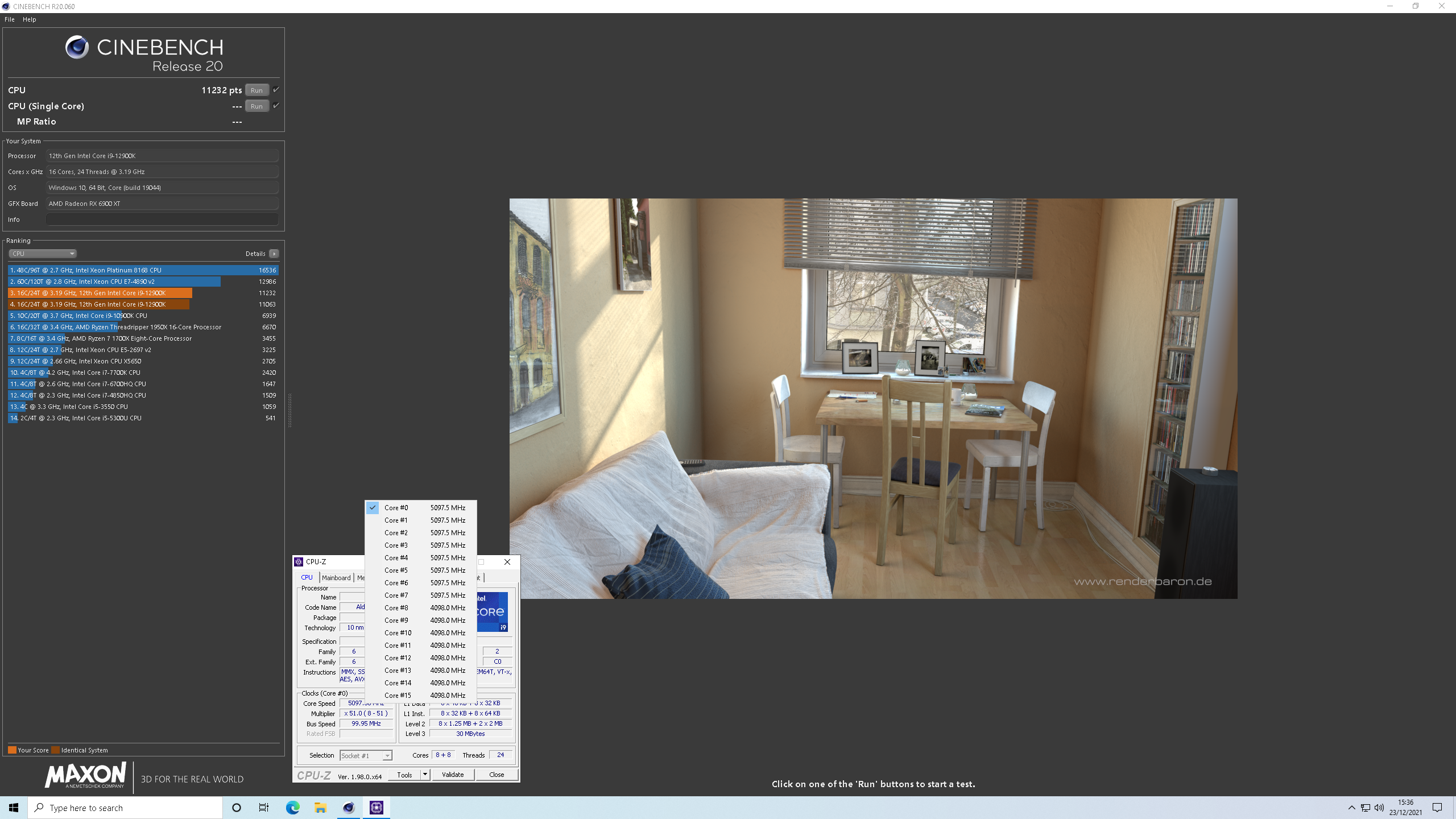Select Core #13 in the clocks menu
Image resolution: width=1456 pixels, height=819 pixels.
tap(421, 671)
